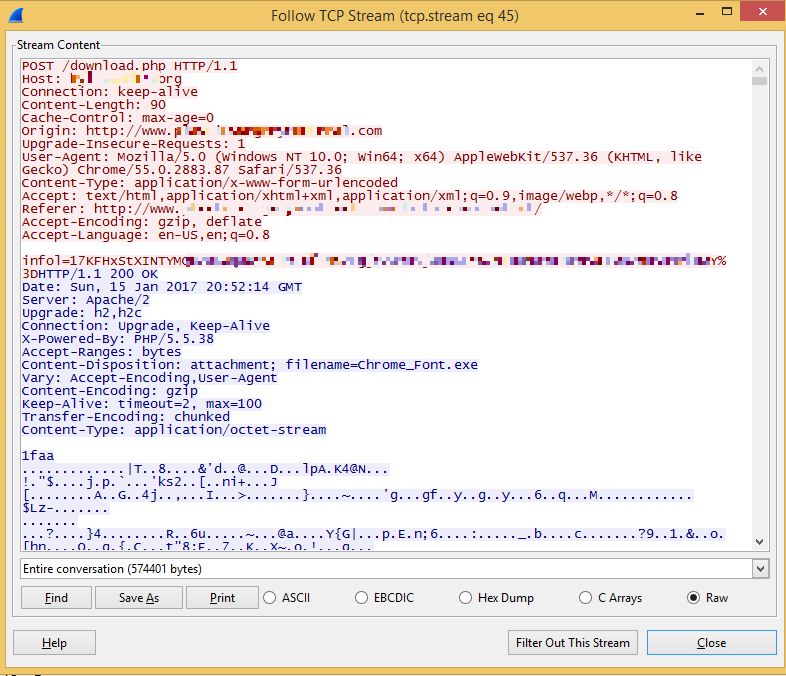Click the '1faa' chunk size line

pos(38,456)
